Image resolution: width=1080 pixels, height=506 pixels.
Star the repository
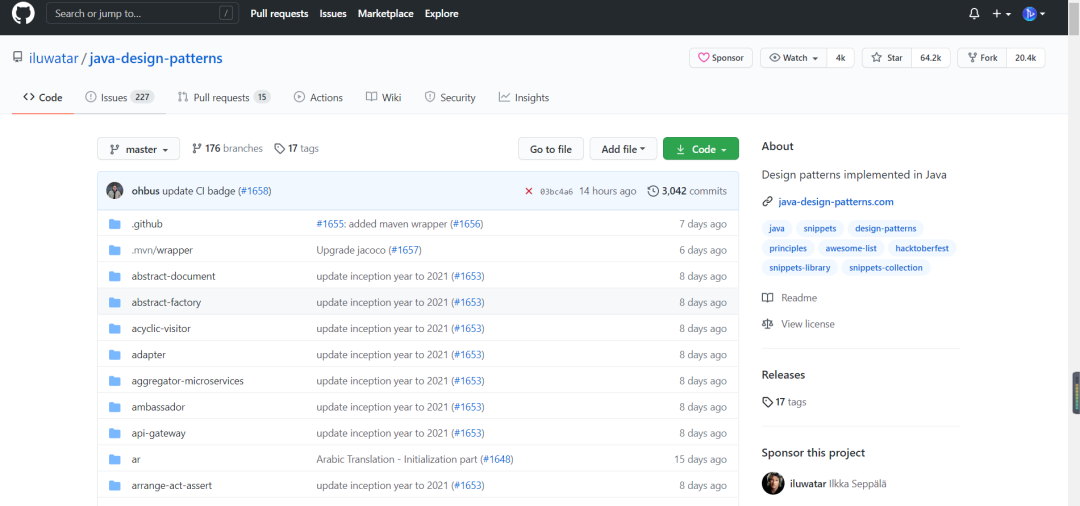[x=886, y=58]
